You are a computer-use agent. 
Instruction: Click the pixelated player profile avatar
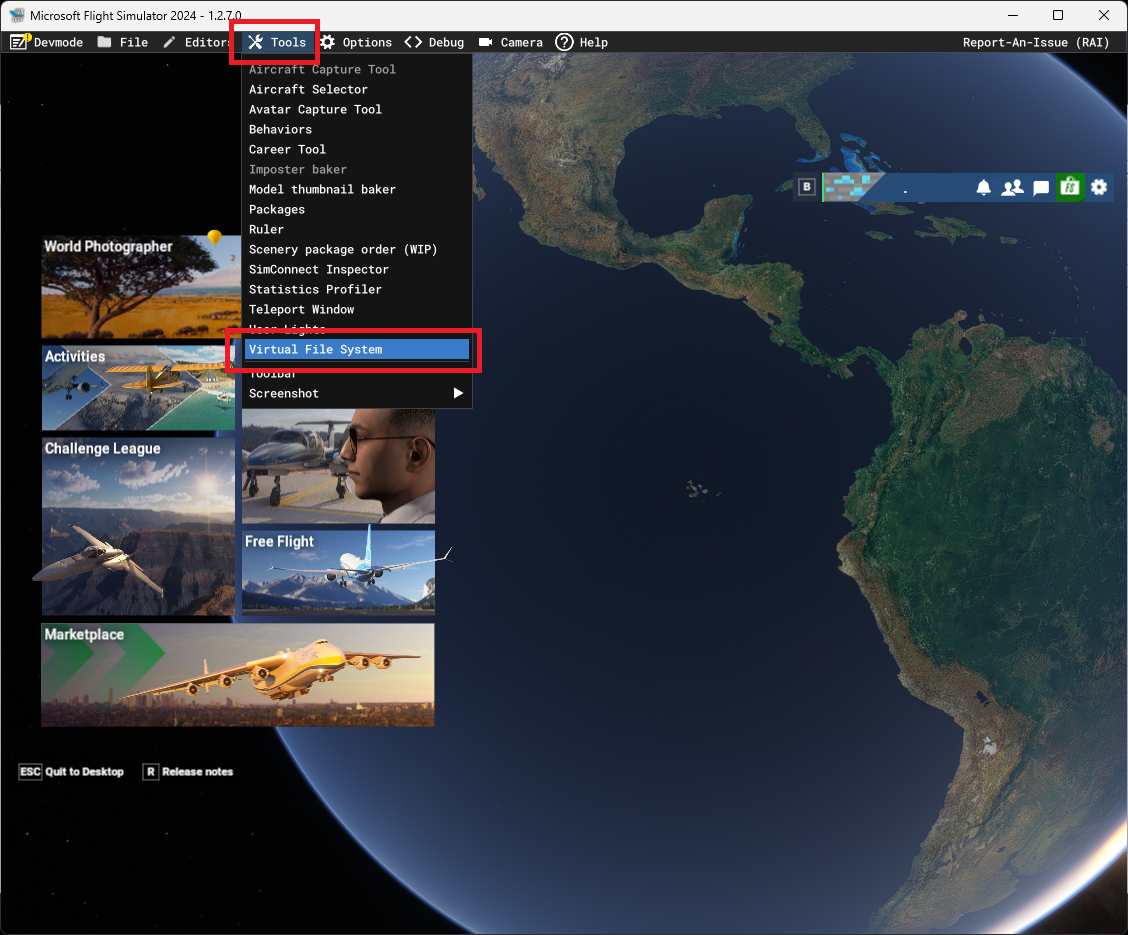pos(851,187)
